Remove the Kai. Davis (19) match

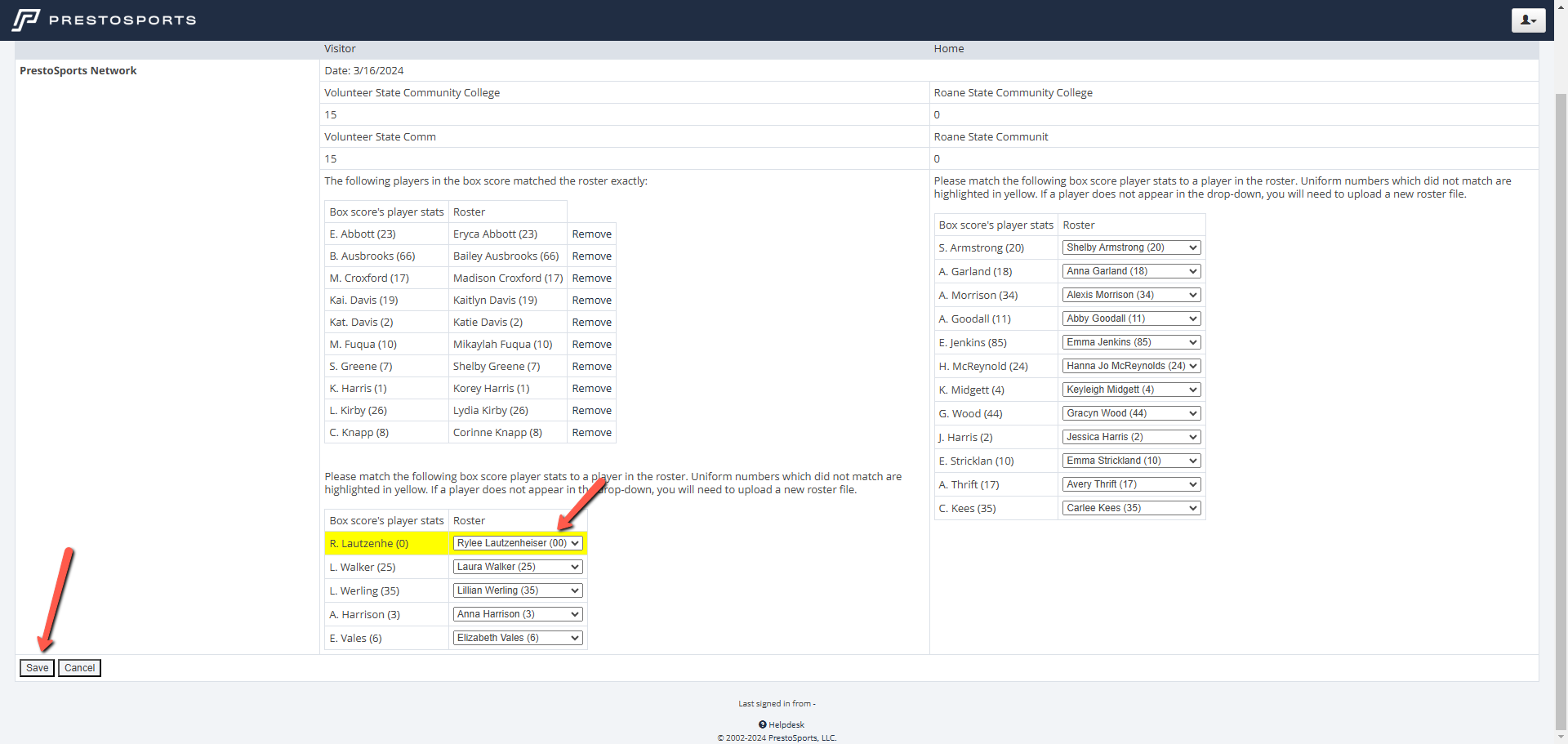click(591, 301)
